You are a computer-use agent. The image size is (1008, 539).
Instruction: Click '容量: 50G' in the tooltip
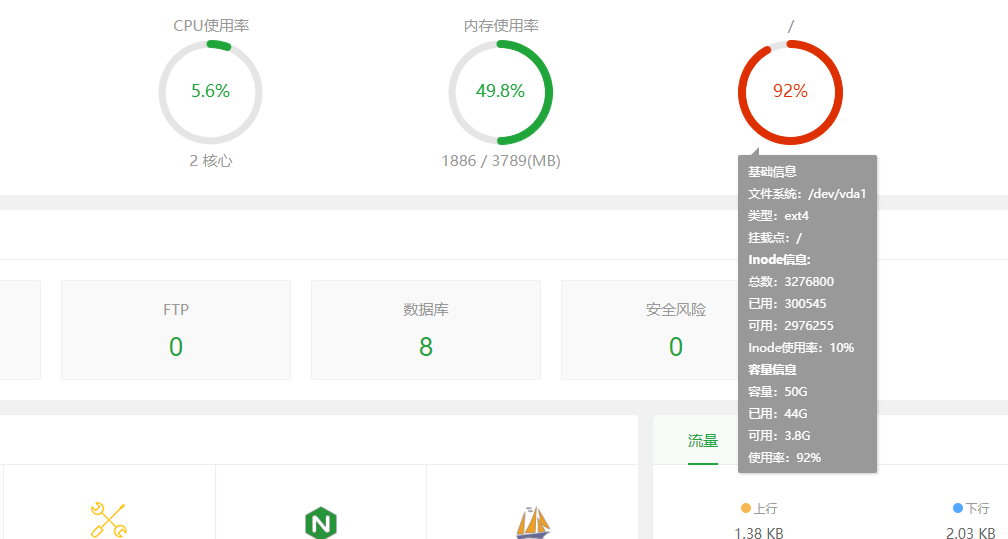coord(778,392)
